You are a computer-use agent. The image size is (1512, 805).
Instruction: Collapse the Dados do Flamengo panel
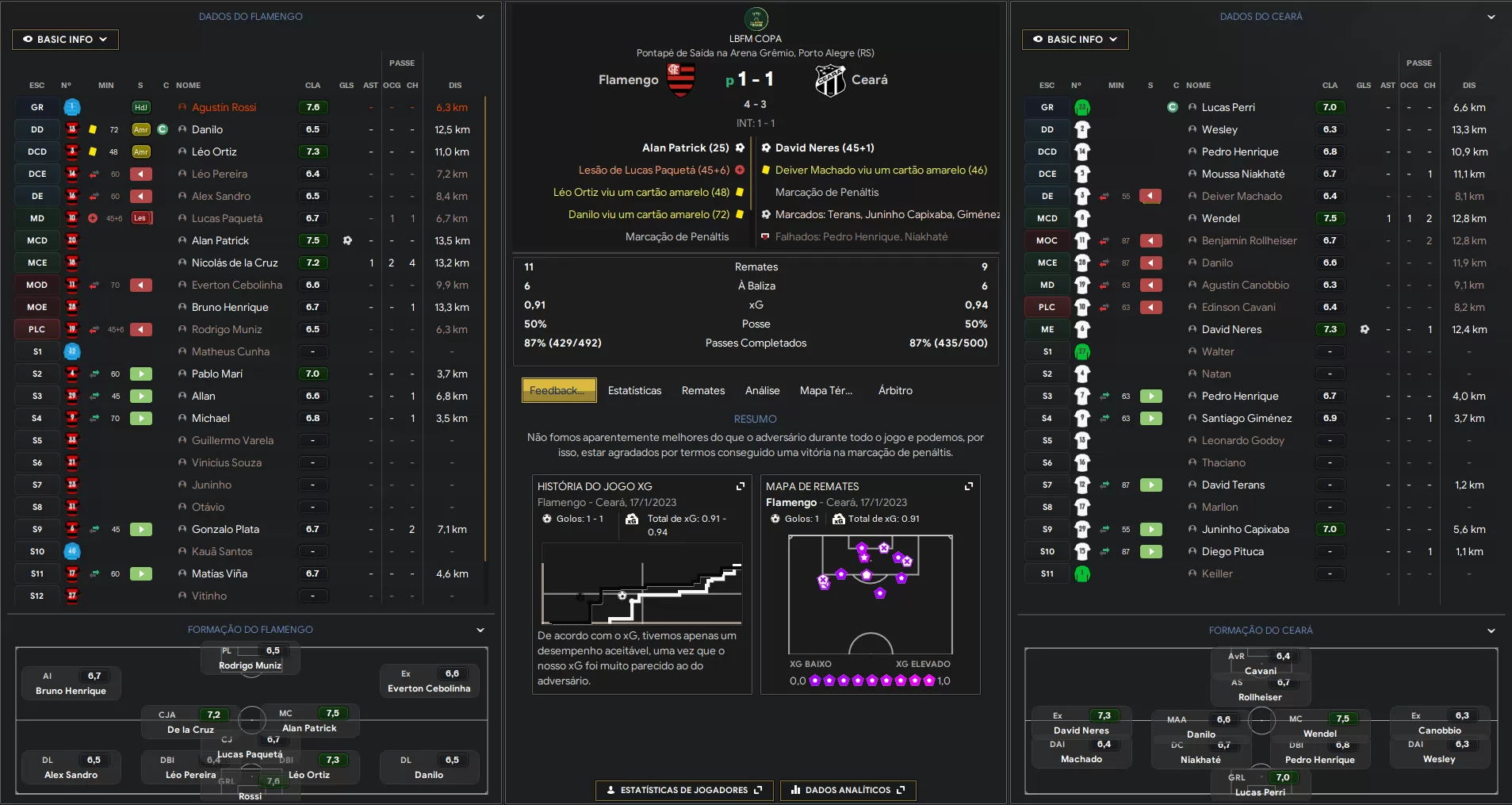click(480, 17)
